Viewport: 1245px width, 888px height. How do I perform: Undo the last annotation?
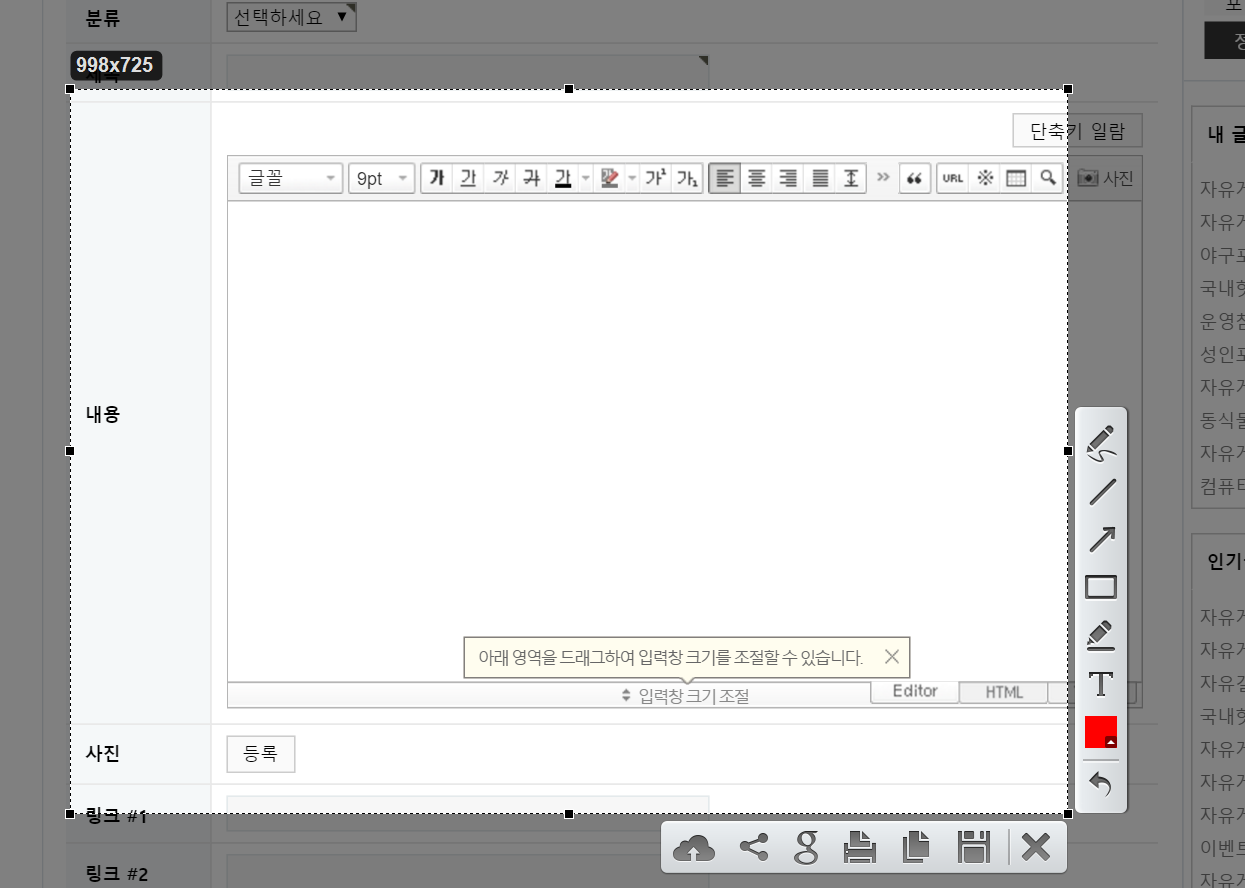1100,784
